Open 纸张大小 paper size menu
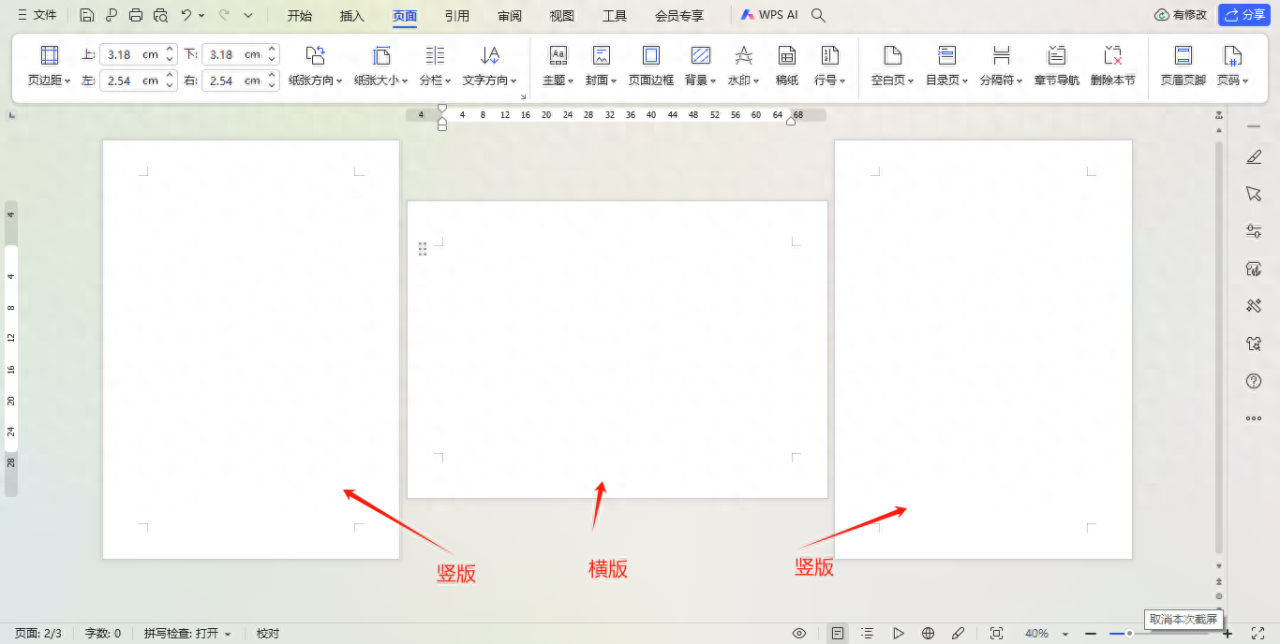Image resolution: width=1280 pixels, height=644 pixels. (381, 66)
